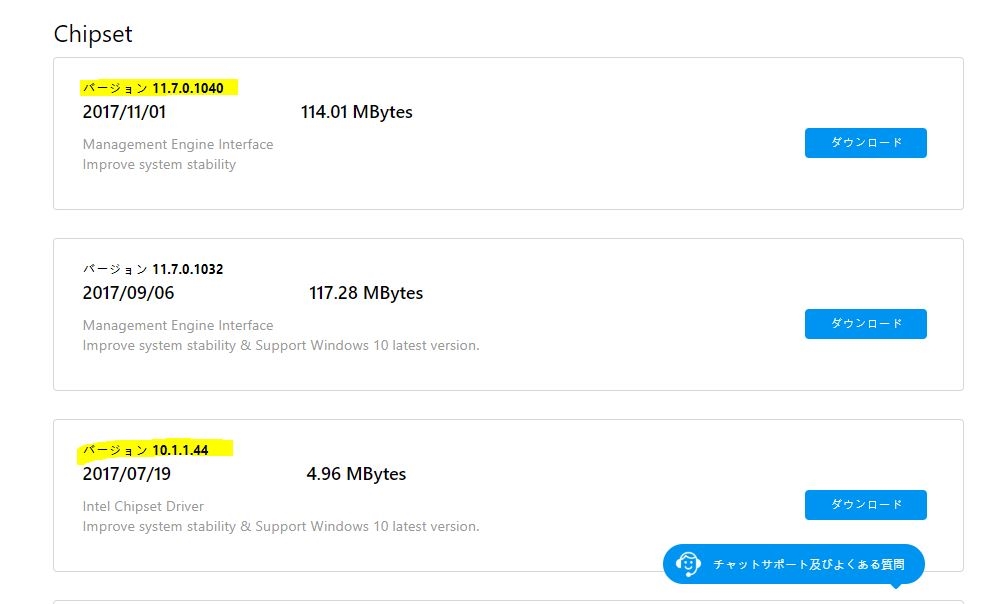Click Management Engine Interface in the 2017/11/01 entry
This screenshot has width=1003, height=604.
[x=178, y=144]
